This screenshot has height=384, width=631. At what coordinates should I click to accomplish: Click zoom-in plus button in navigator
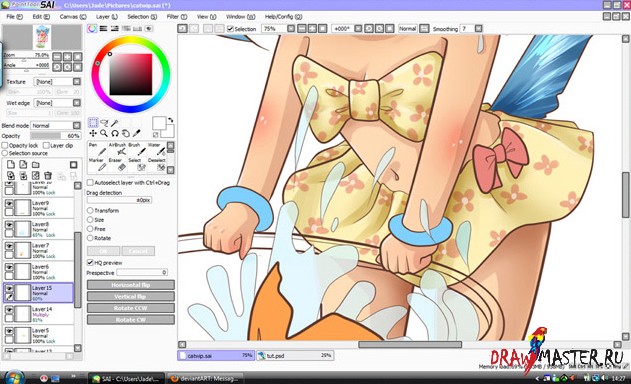[67, 56]
